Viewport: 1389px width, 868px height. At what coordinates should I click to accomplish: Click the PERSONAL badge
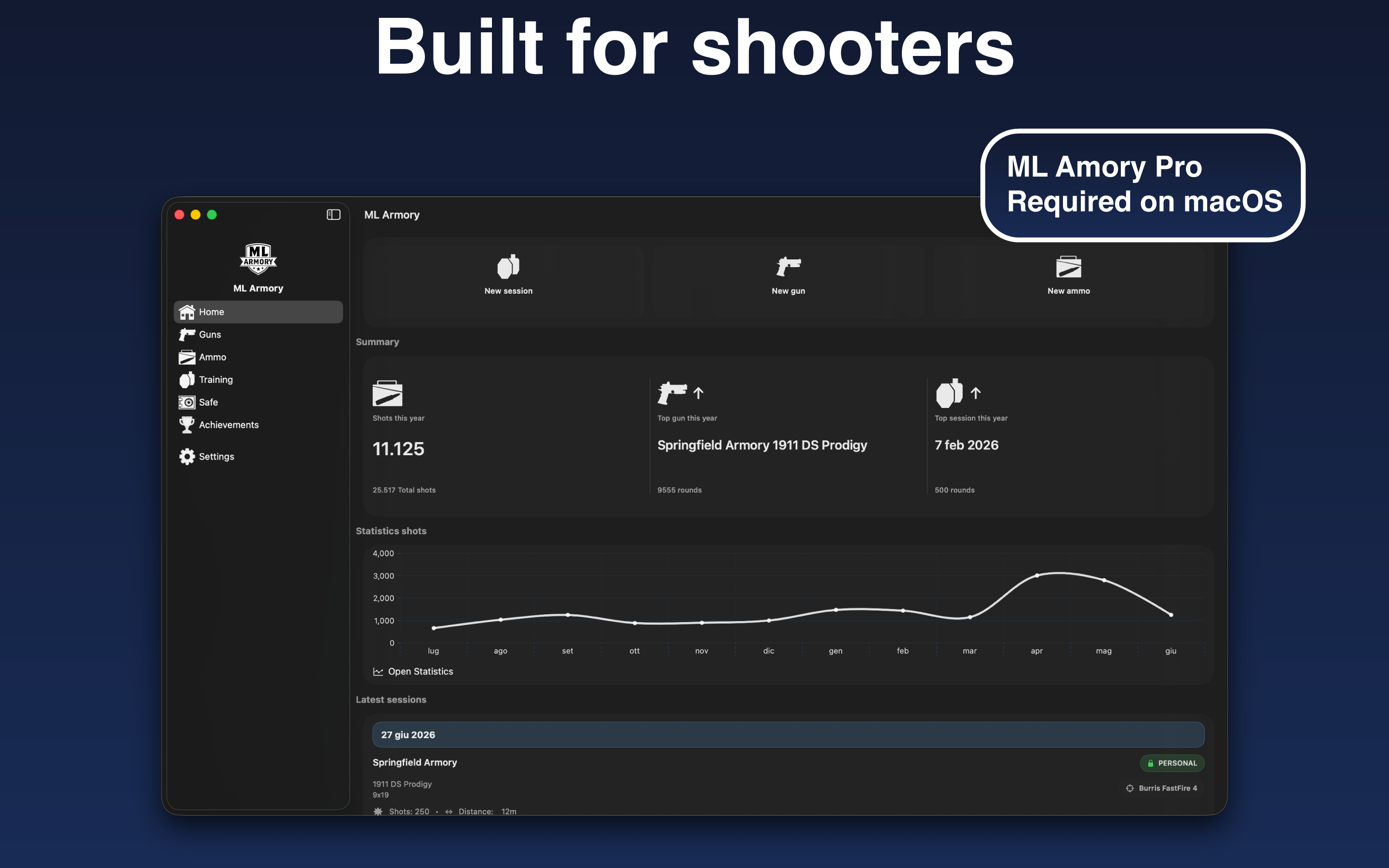pos(1172,763)
